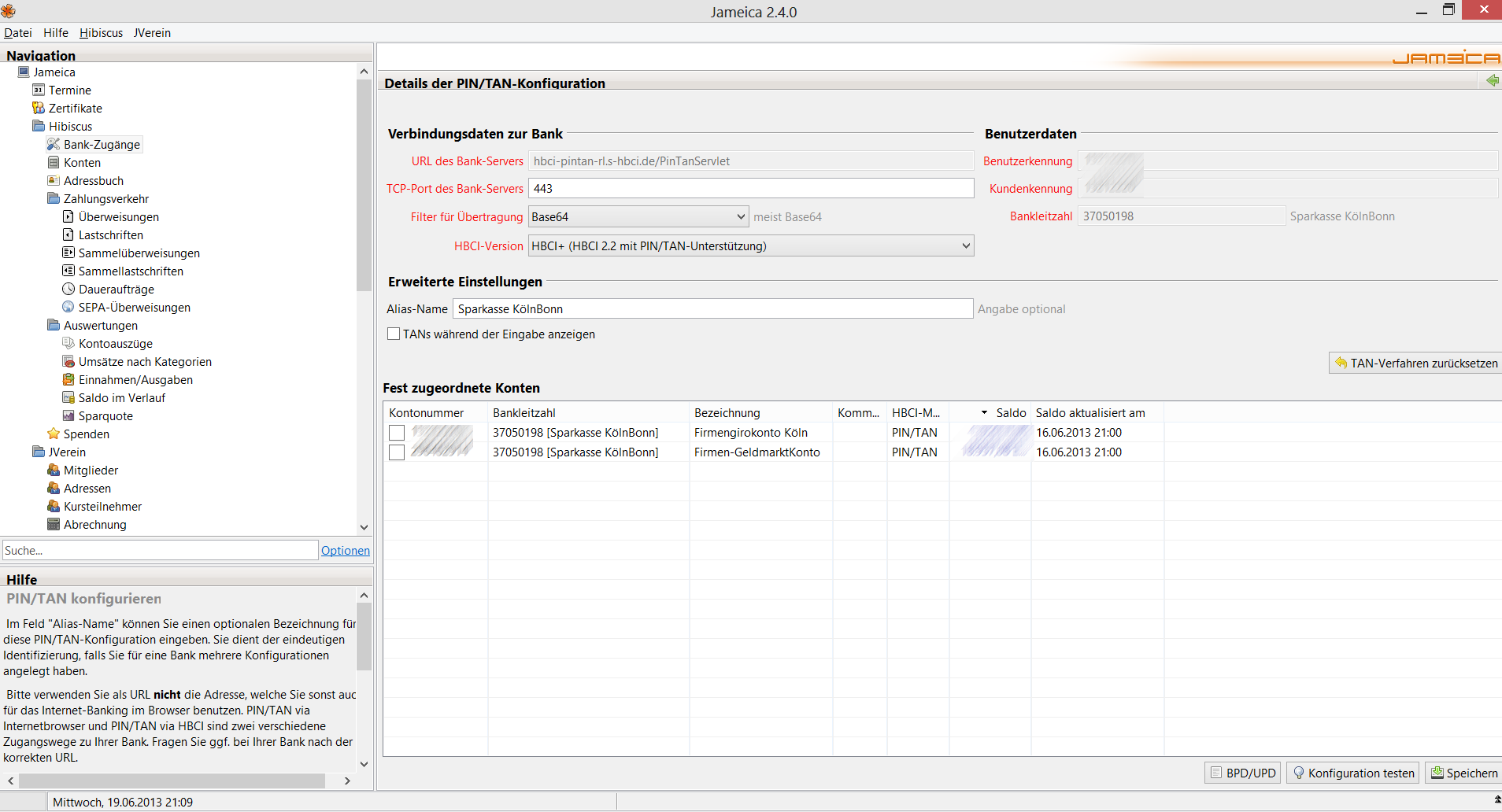
Task: Click the help panel horizontal scrollbar
Action: click(x=172, y=781)
